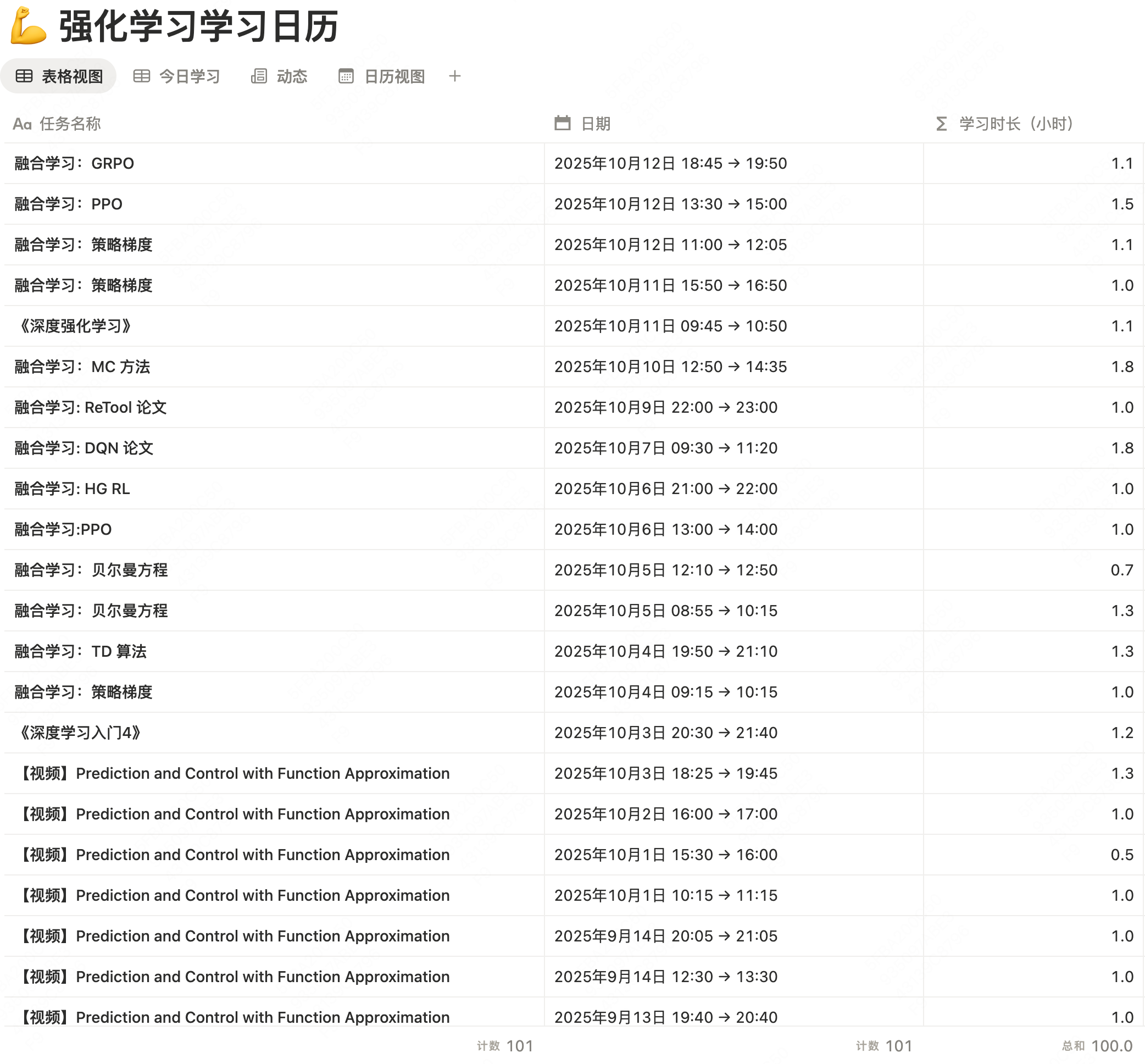Open 融合学习: DQN 论文 entry
Image resolution: width=1145 pixels, height=1064 pixels.
(x=84, y=448)
